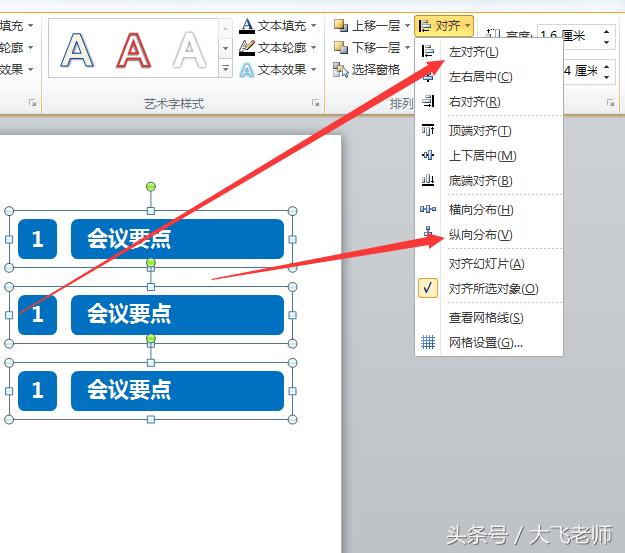The image size is (625, 553).
Task: Choose 横向分布(H) menu entry
Action: 489,209
